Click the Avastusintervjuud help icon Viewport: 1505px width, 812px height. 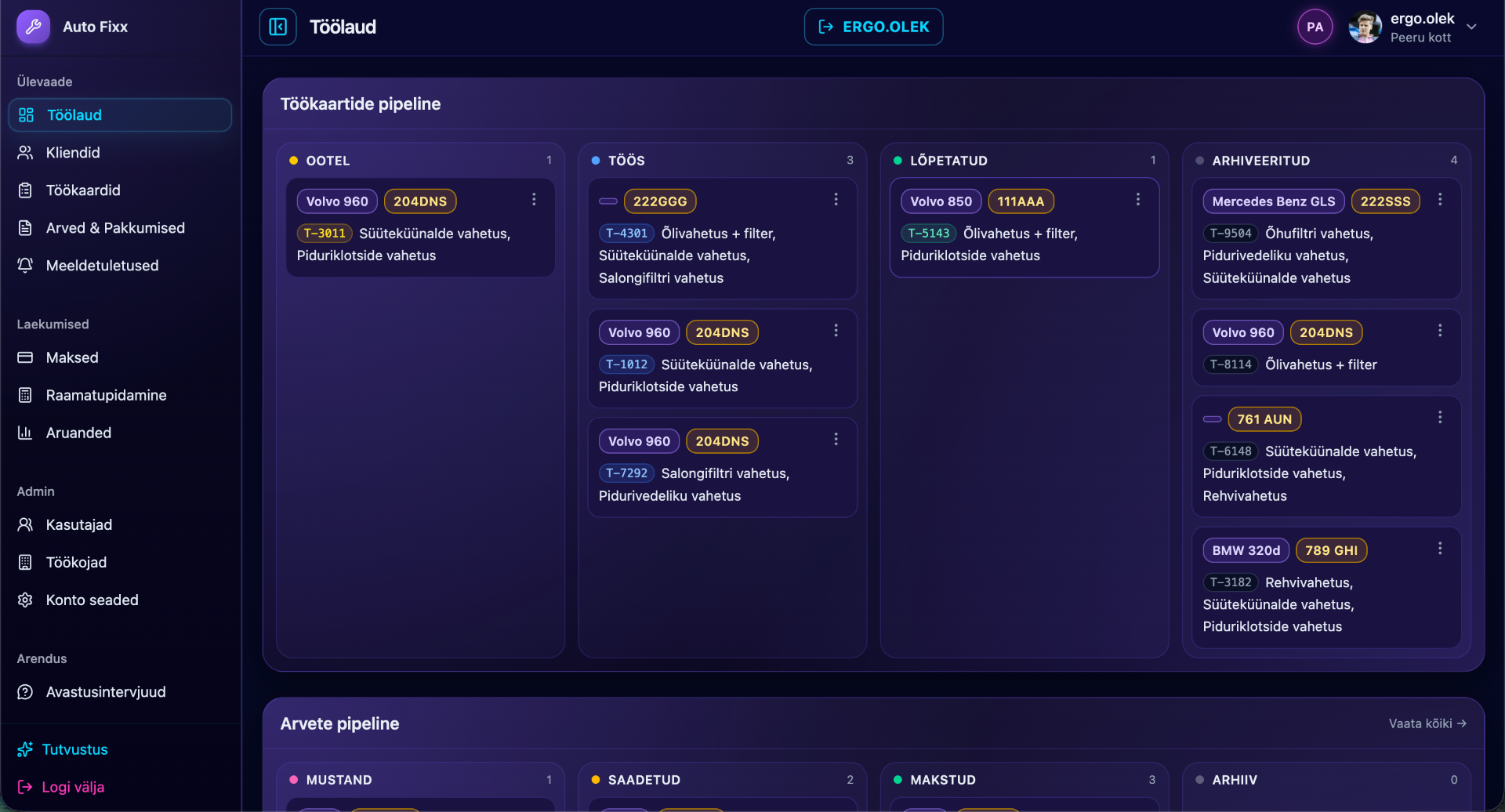pyautogui.click(x=25, y=692)
